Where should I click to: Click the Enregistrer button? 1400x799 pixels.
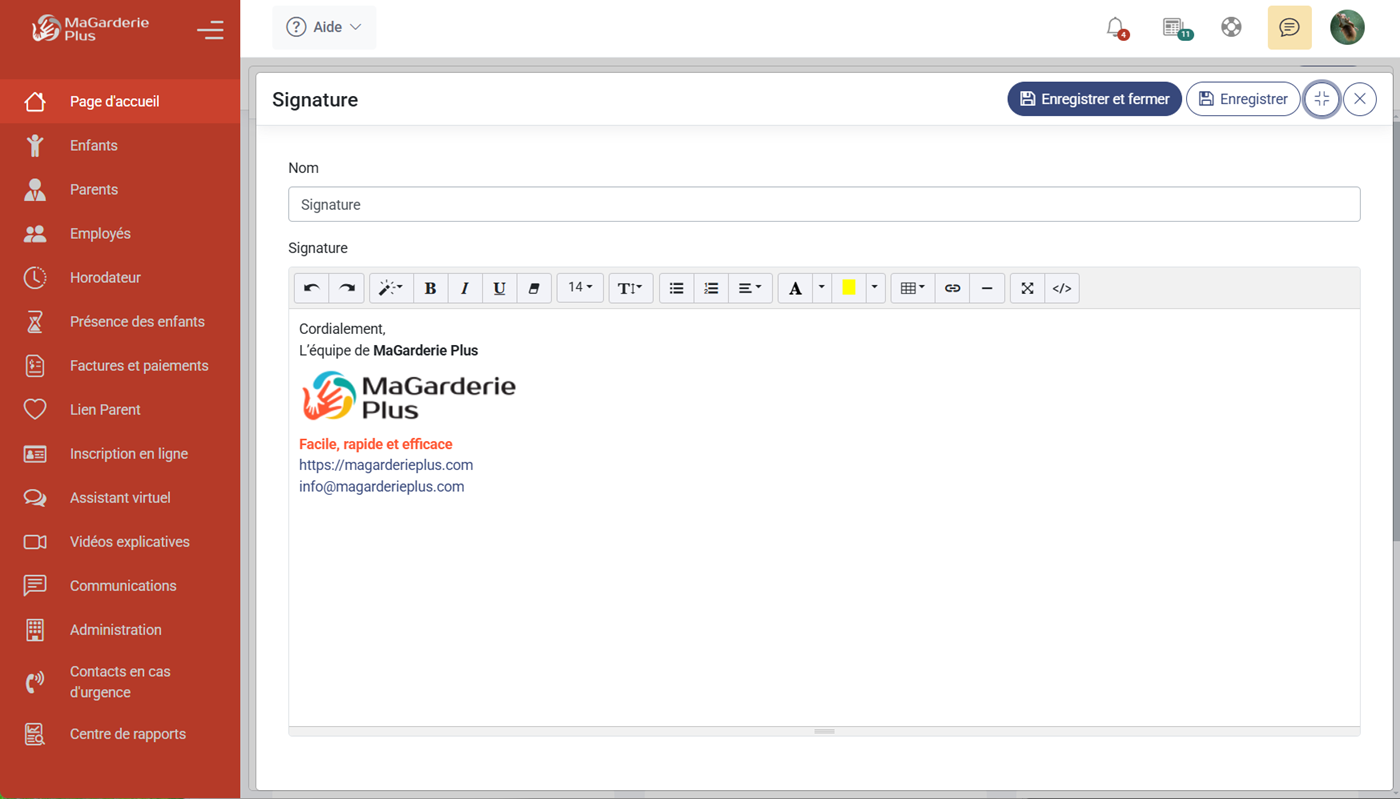(1243, 99)
